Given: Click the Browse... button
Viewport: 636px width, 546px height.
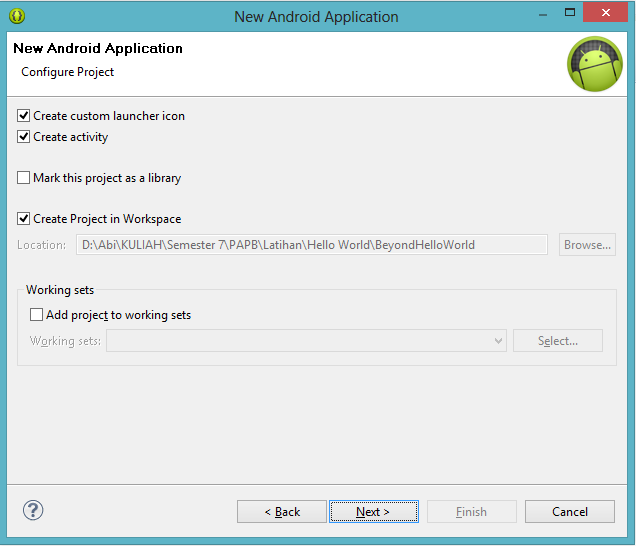Looking at the screenshot, I should 587,245.
